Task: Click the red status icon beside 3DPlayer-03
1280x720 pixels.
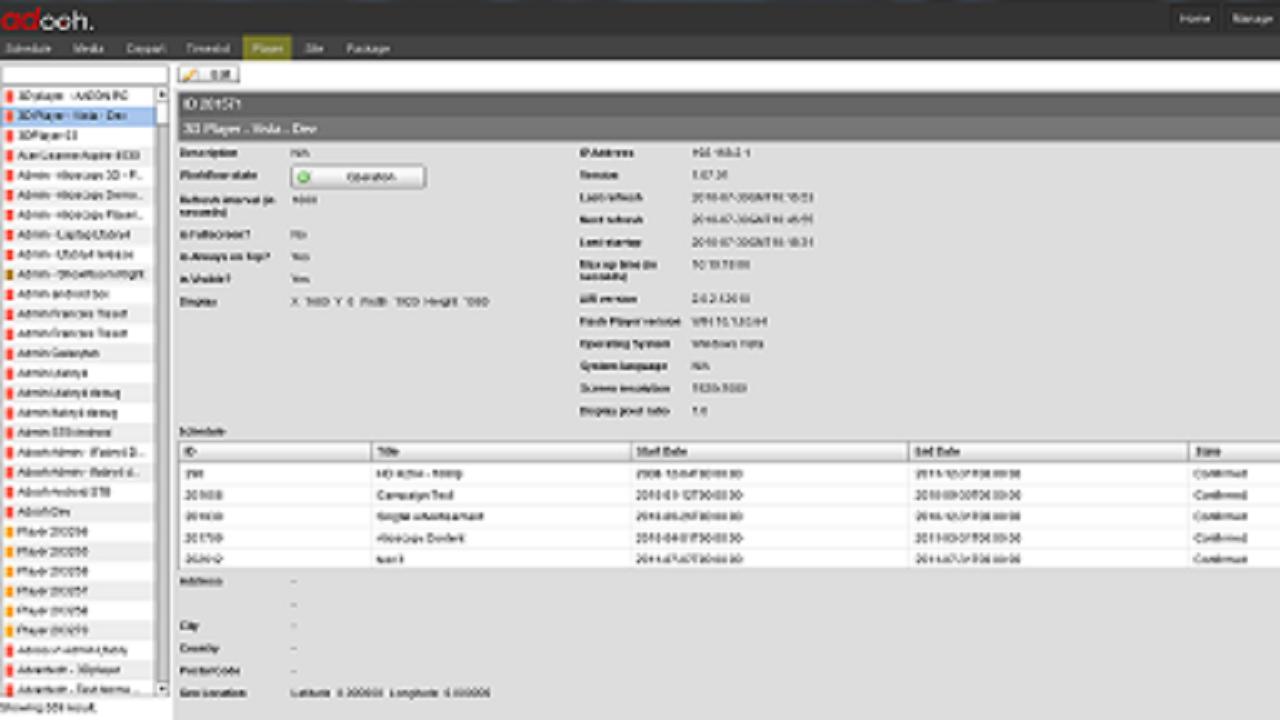Action: click(x=9, y=136)
